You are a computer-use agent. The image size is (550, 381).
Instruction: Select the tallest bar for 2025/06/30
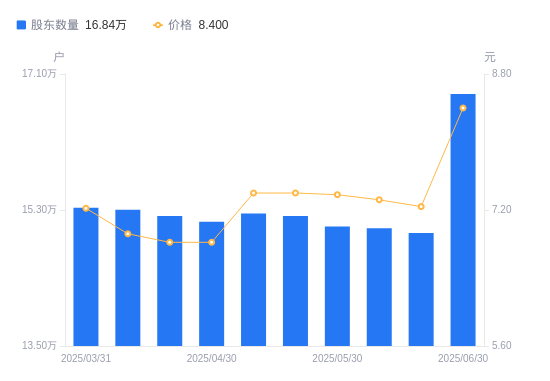[x=463, y=220]
